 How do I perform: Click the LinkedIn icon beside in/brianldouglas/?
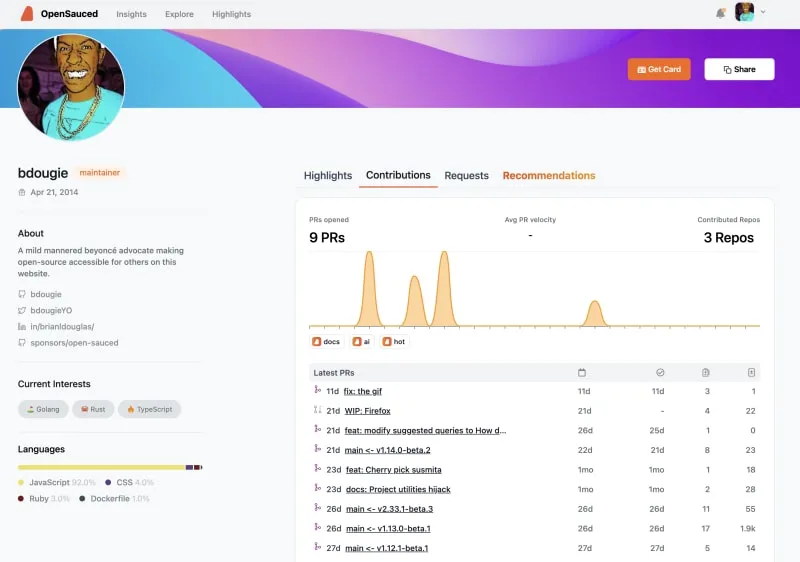(x=22, y=327)
